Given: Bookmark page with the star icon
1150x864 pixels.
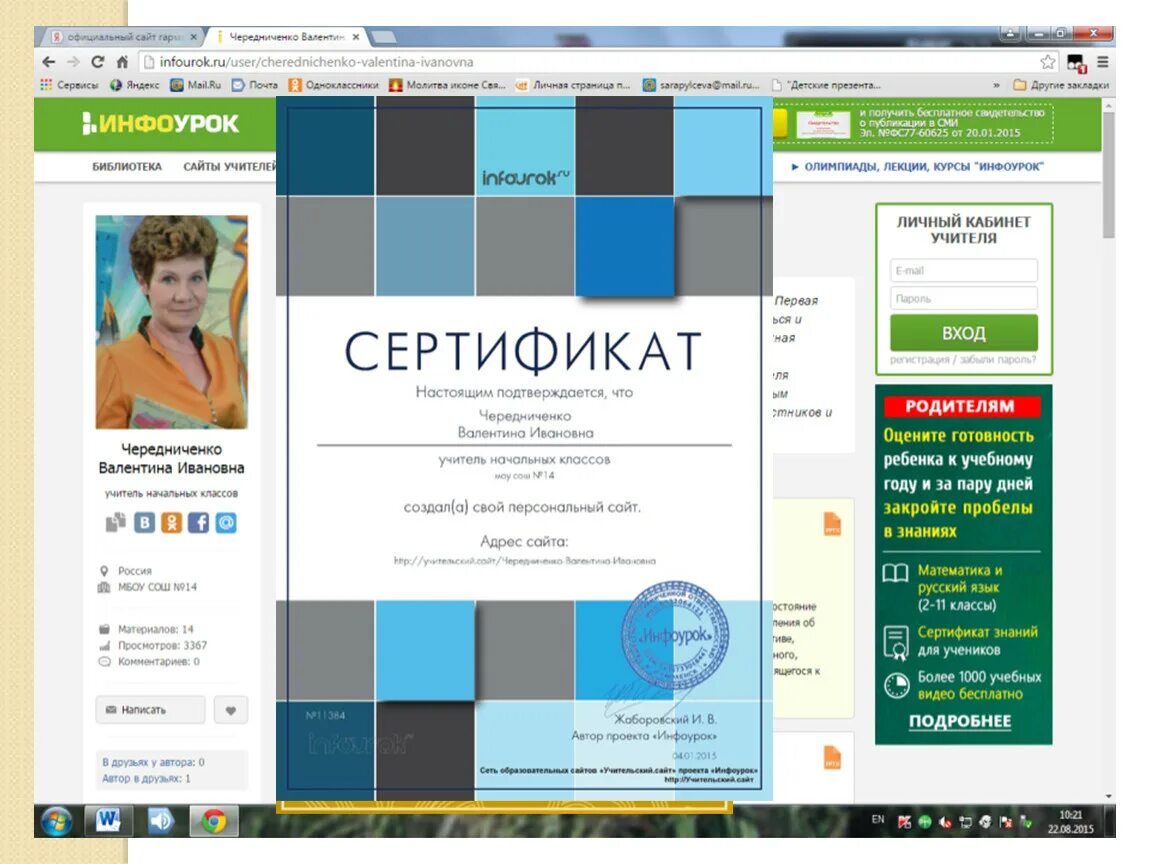Looking at the screenshot, I should point(1048,62).
